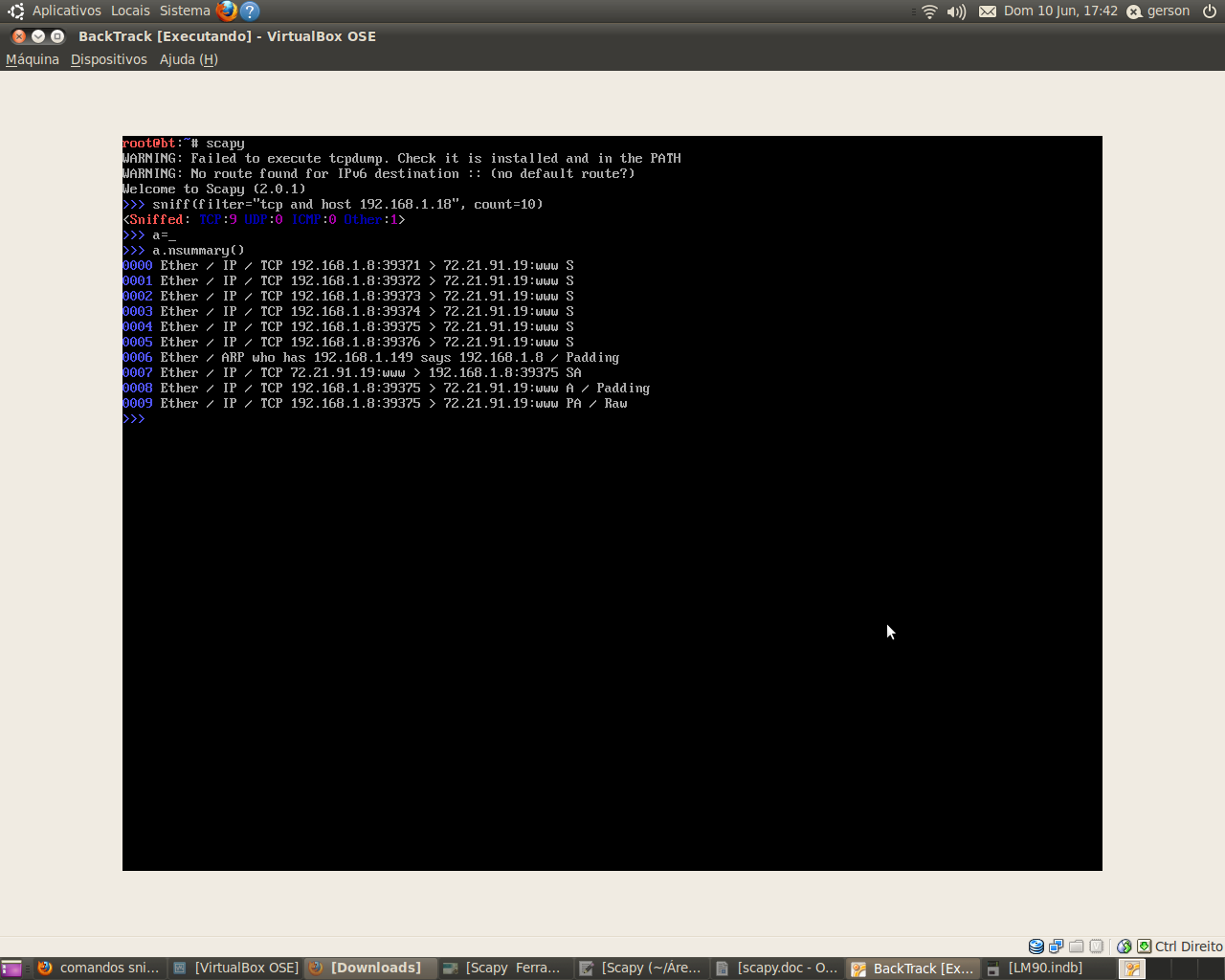1225x980 pixels.
Task: Switch to the 'comandos sni...' Firefox window
Action: click(99, 969)
